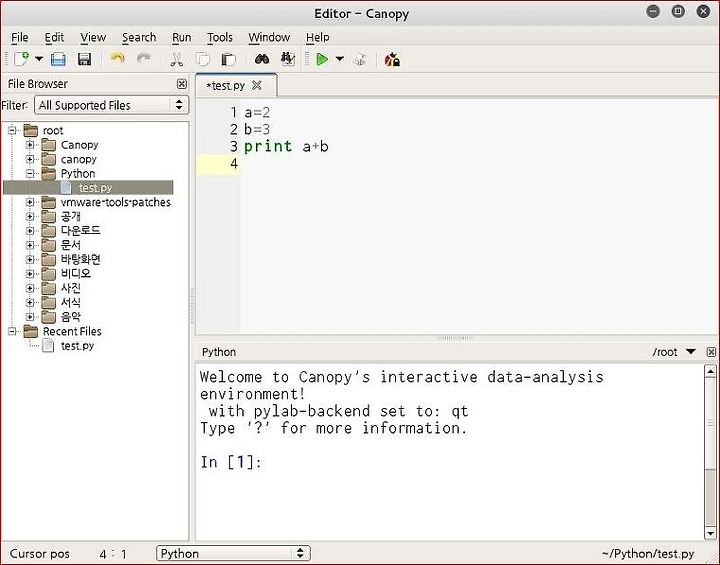The height and width of the screenshot is (565, 720).
Task: Open the New File dropdown arrow
Action: coord(39,59)
